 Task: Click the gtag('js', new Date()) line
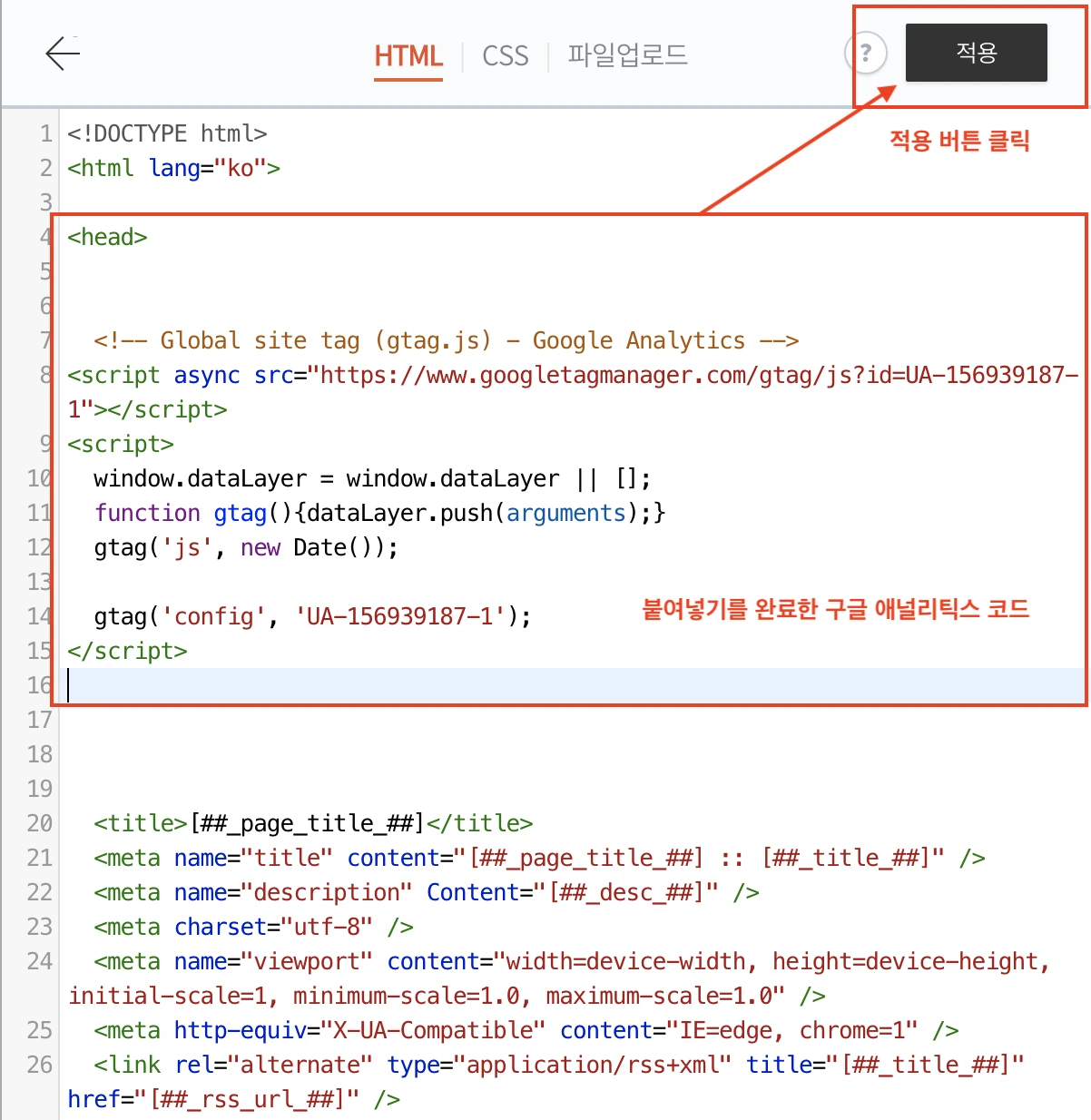[246, 547]
